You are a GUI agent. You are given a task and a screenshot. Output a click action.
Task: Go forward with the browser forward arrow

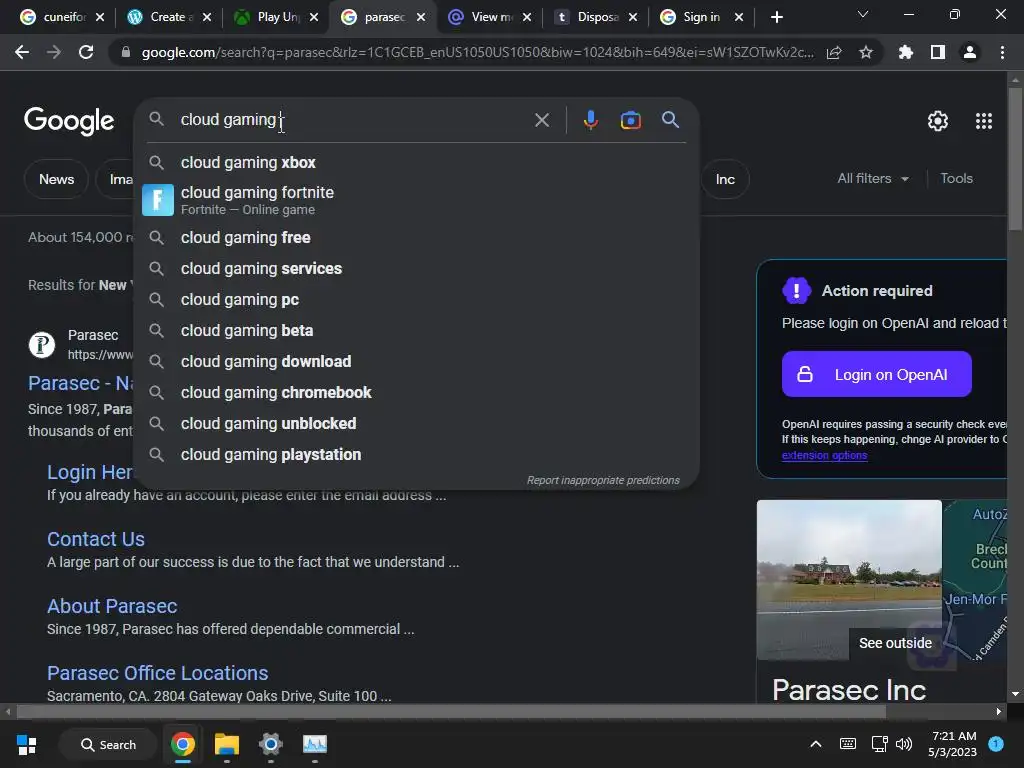click(54, 52)
